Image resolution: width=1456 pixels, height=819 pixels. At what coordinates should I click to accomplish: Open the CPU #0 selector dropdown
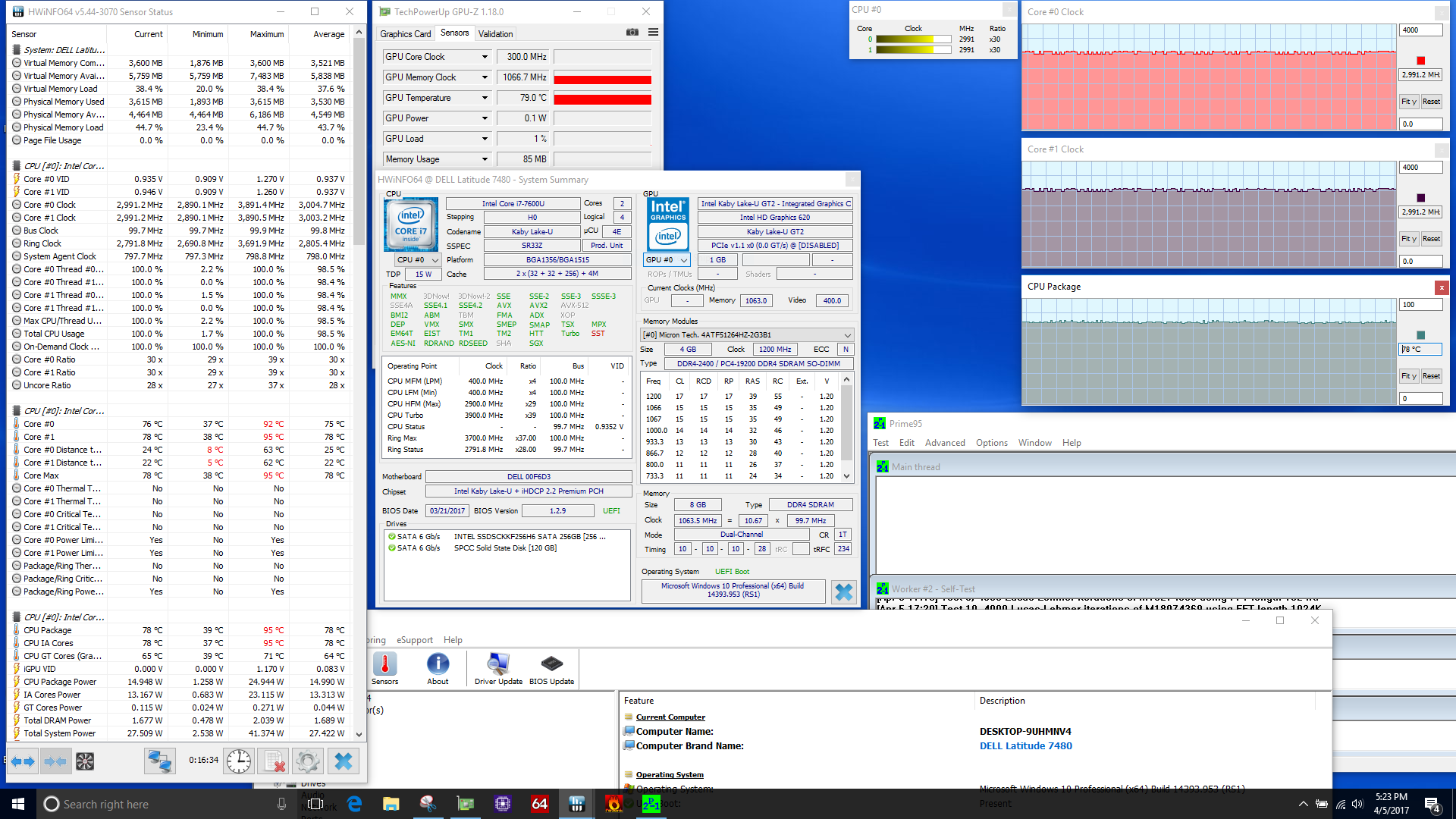[435, 260]
